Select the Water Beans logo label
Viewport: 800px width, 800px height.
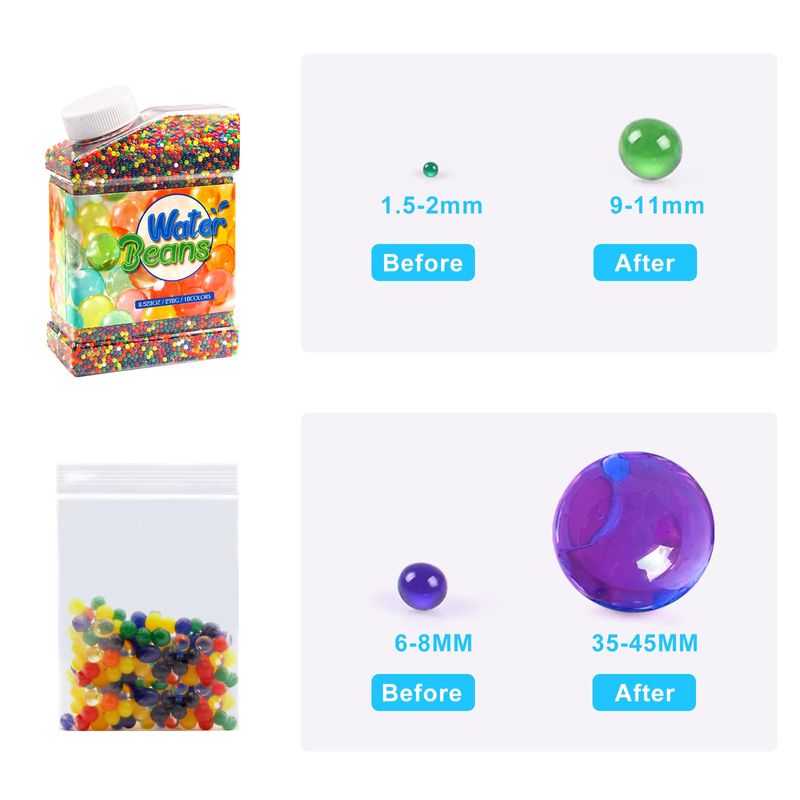pos(173,237)
